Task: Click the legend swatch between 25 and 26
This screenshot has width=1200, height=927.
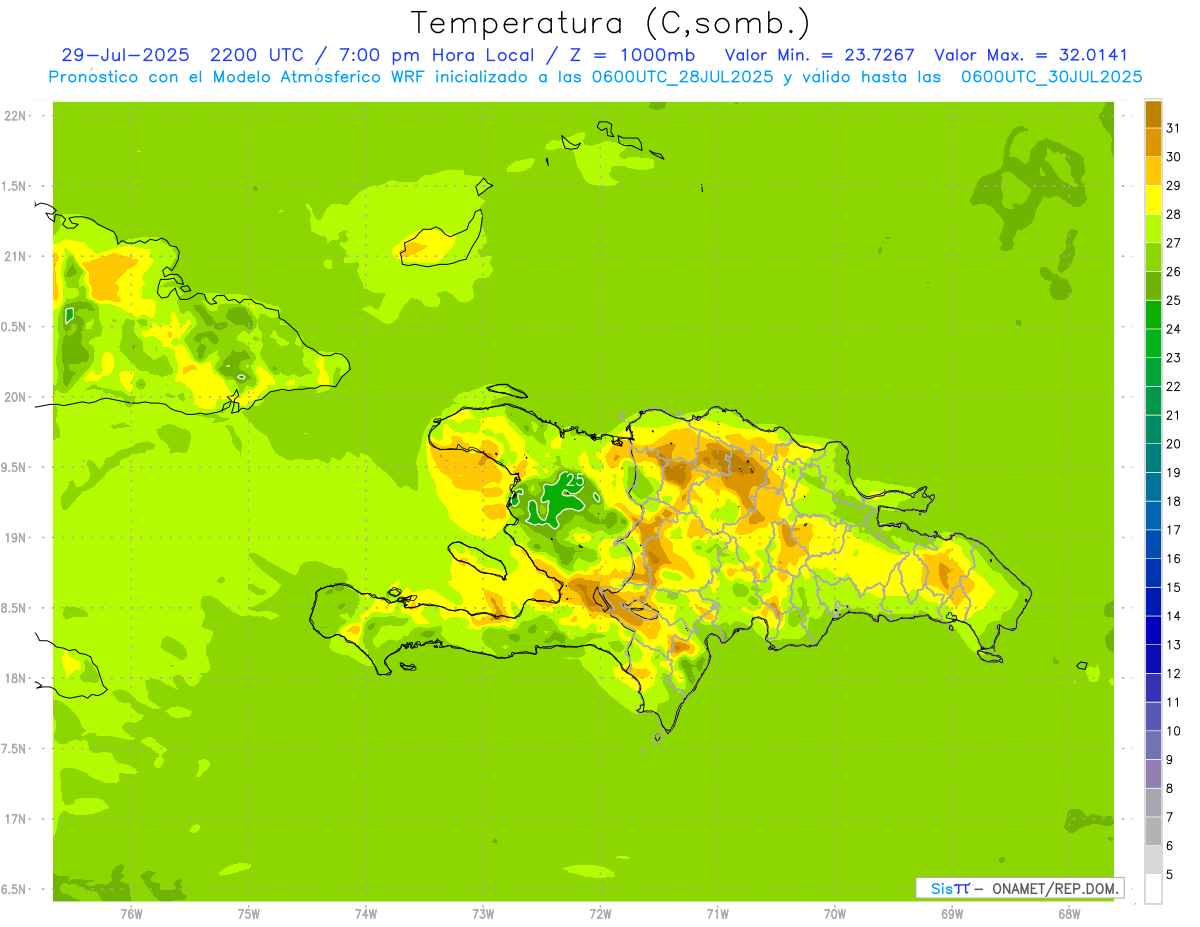Action: pyautogui.click(x=1153, y=286)
